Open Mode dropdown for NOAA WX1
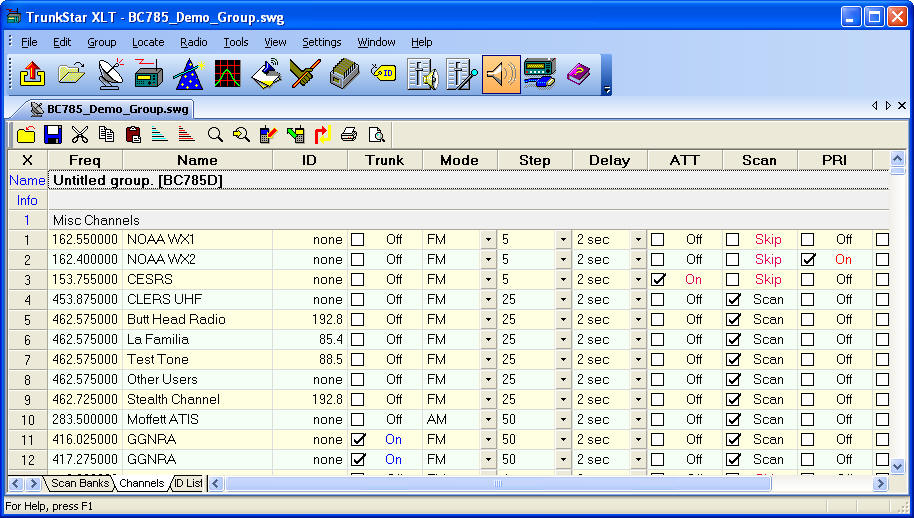The image size is (914, 518). tap(488, 239)
